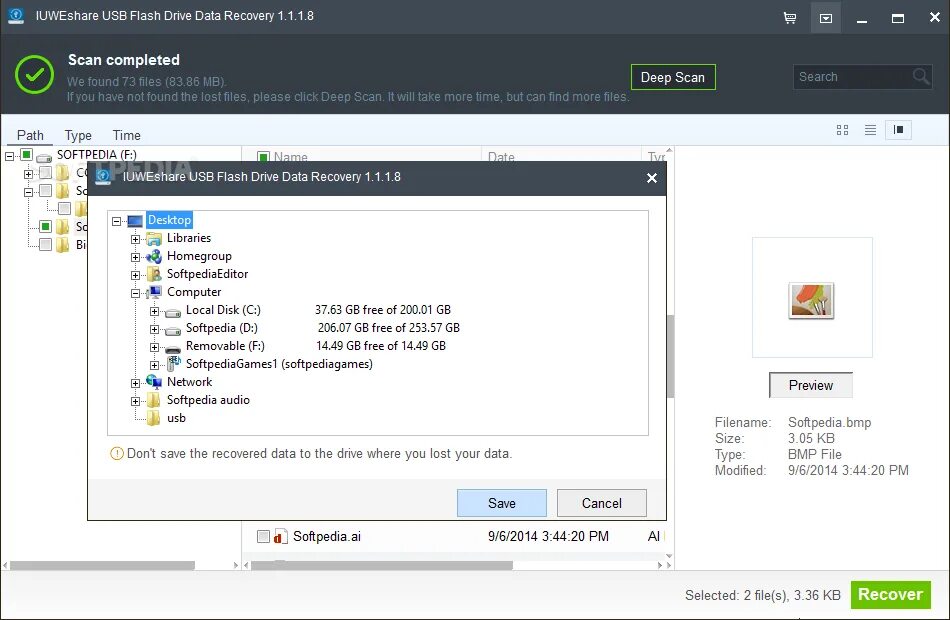Expand the Libraries node
This screenshot has width=950, height=620.
click(135, 239)
